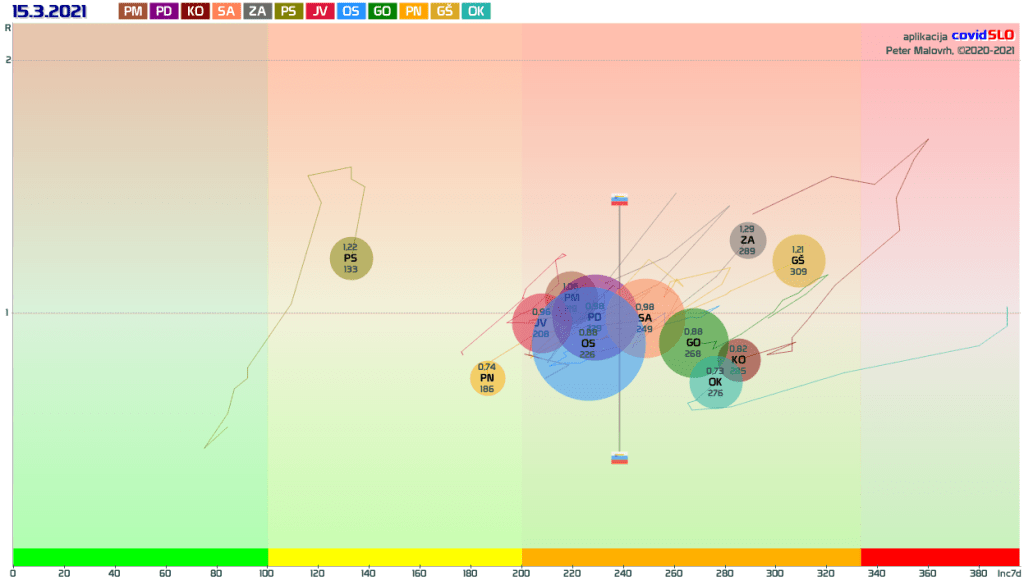Click the Slovenia flag marker at bottom of the vertical line

(619, 458)
